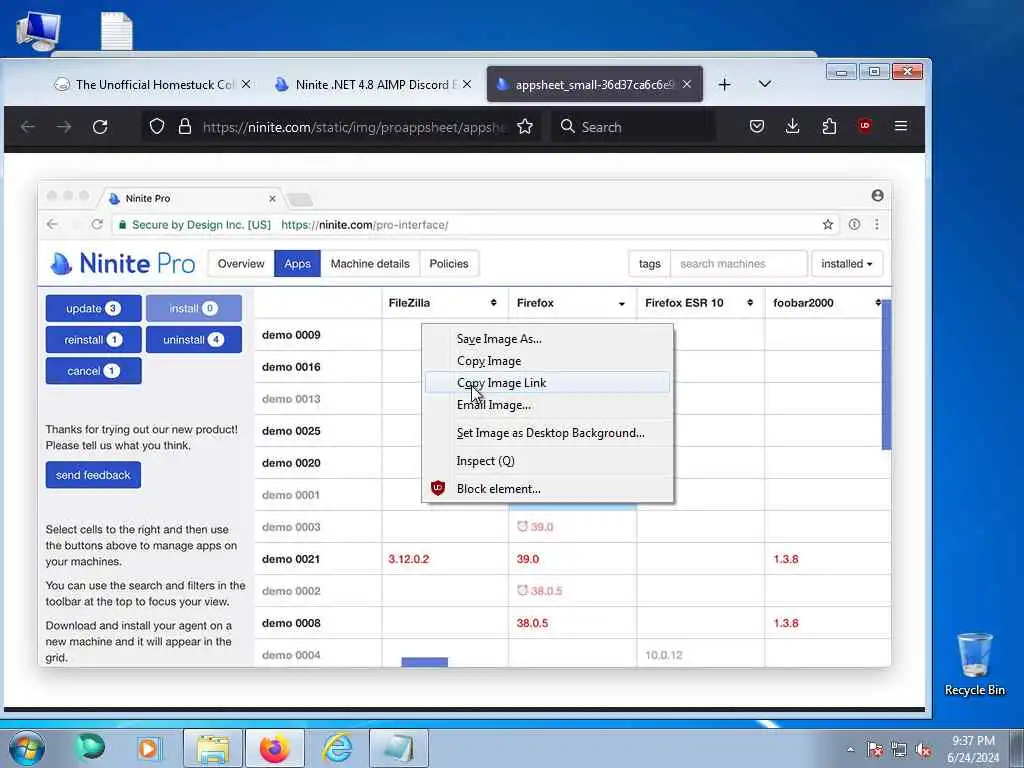Screen dimensions: 1024x768
Task: Click demo 0021 row label
Action: (x=291, y=559)
